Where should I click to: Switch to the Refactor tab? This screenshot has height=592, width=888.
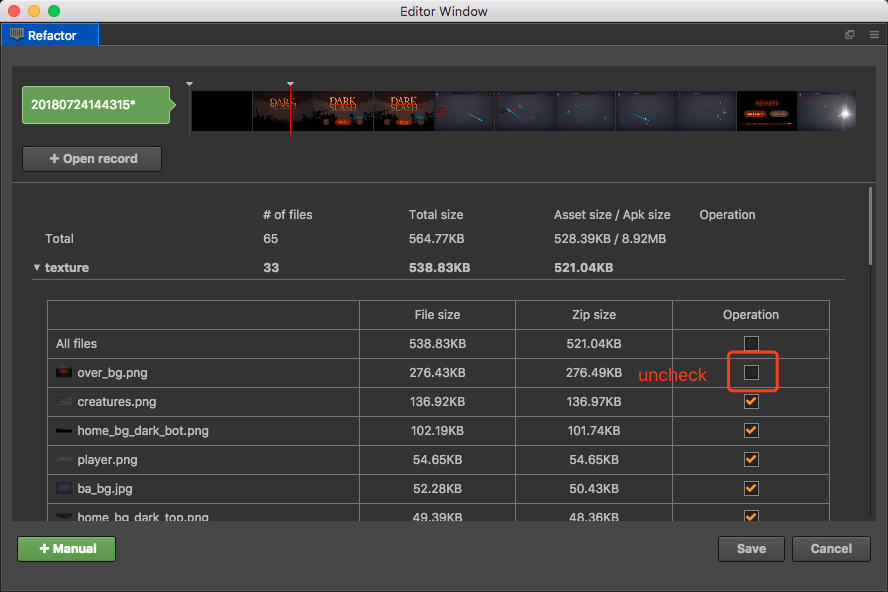tap(50, 35)
